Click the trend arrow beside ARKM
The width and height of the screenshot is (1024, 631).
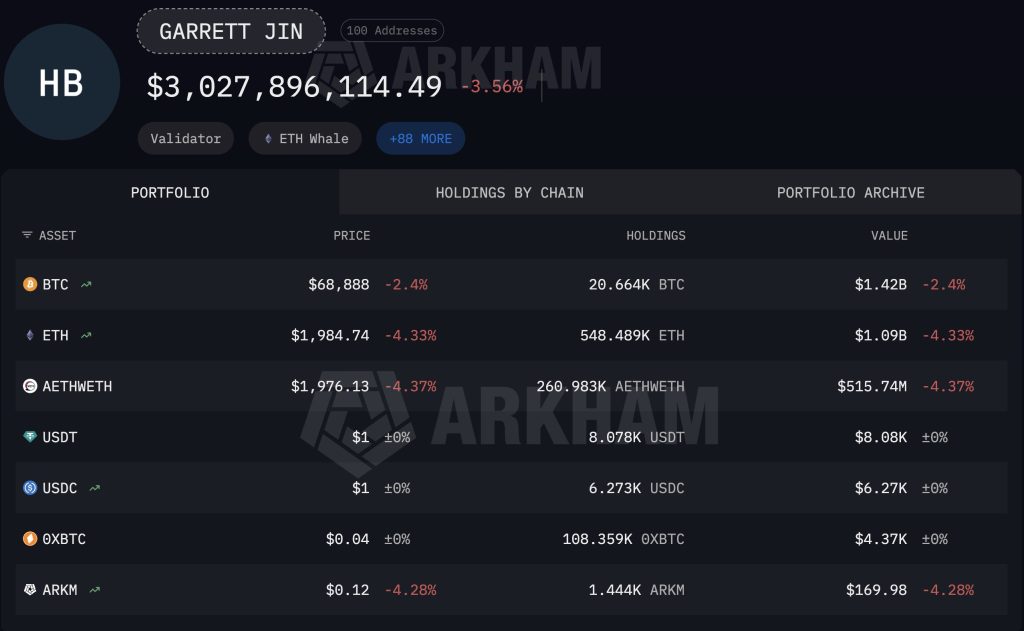tap(93, 589)
